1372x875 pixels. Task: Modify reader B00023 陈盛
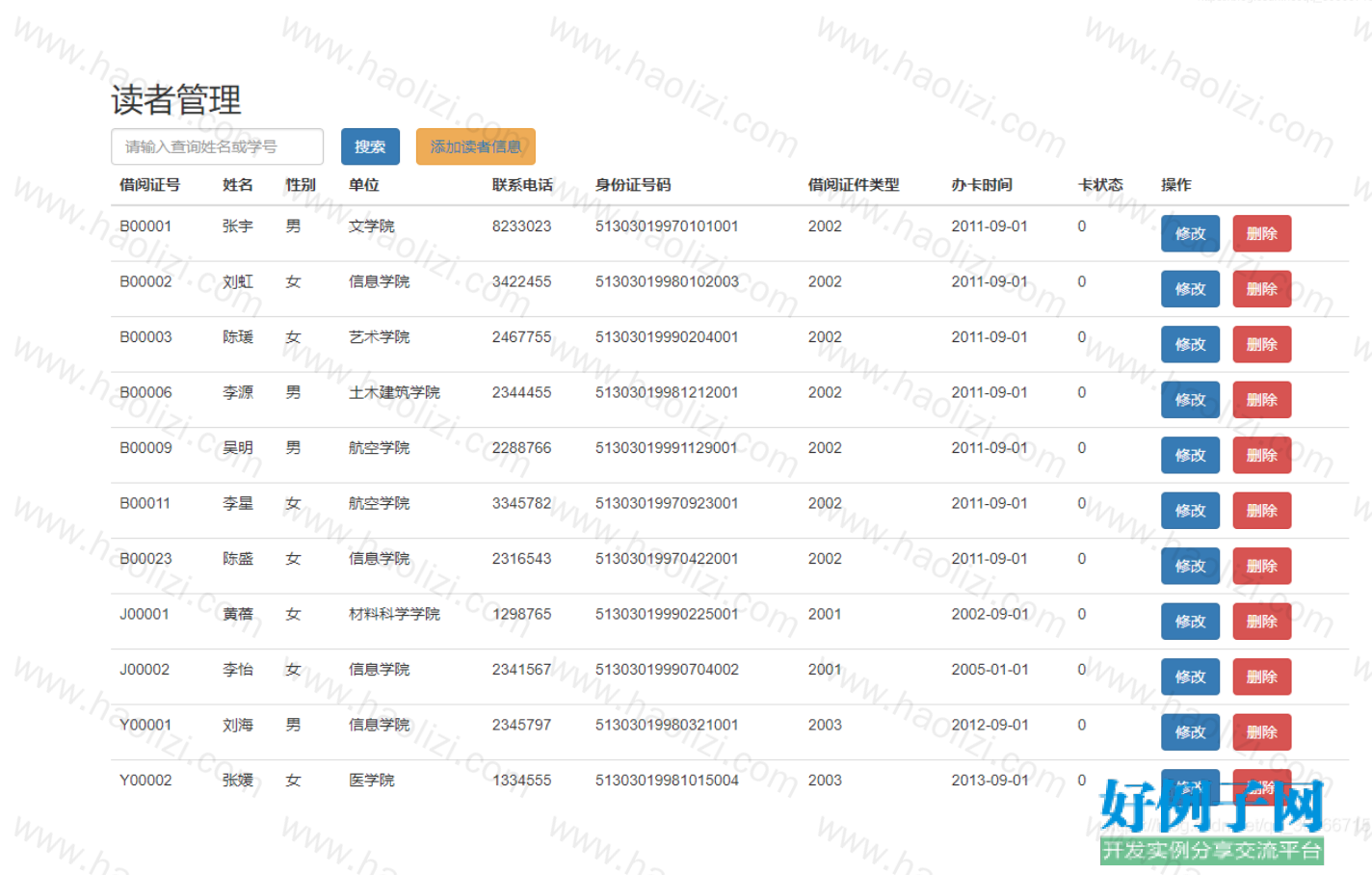tap(1190, 566)
